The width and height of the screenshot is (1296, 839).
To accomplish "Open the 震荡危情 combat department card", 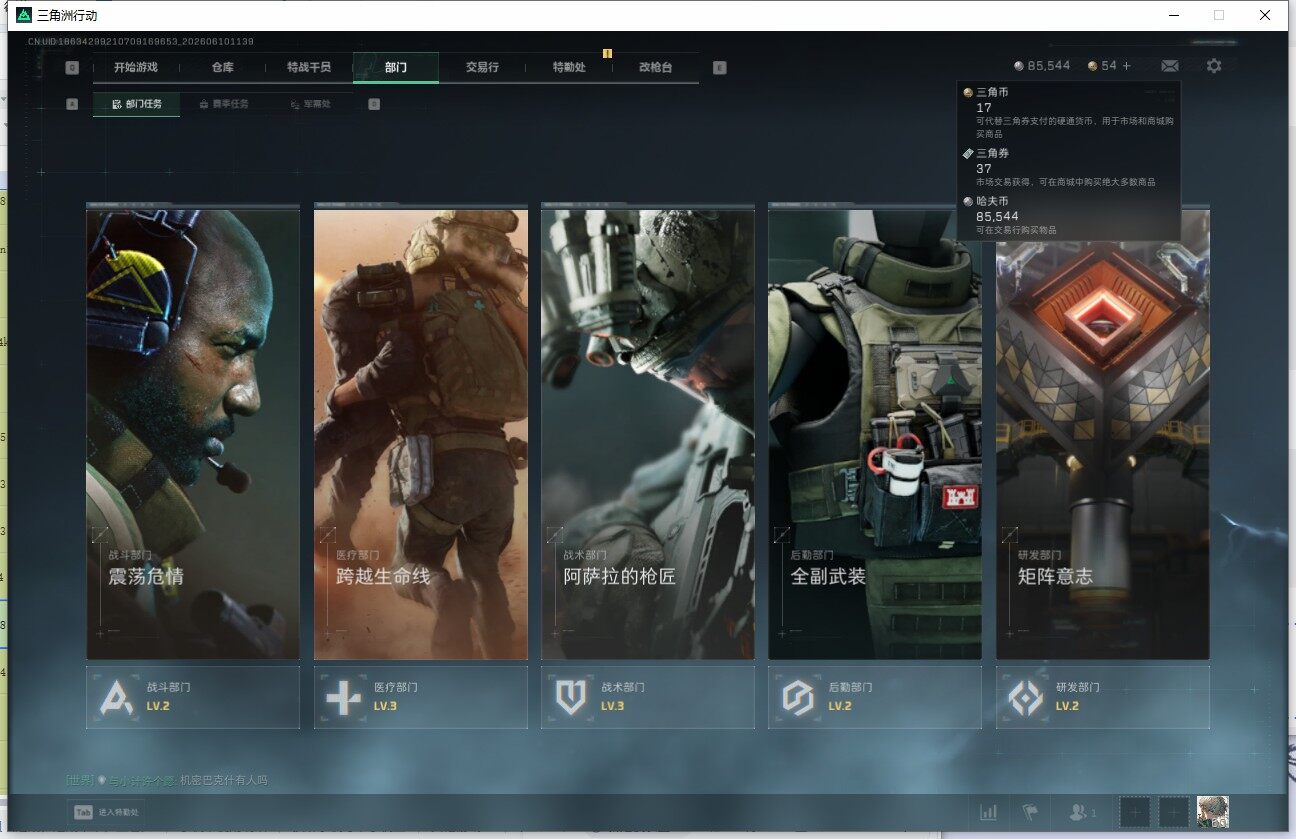I will (193, 434).
